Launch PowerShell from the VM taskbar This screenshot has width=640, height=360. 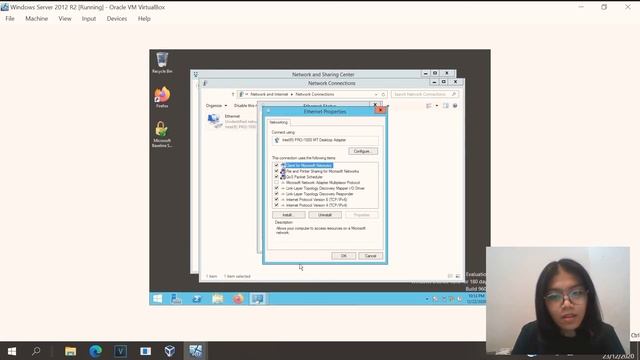tap(197, 299)
